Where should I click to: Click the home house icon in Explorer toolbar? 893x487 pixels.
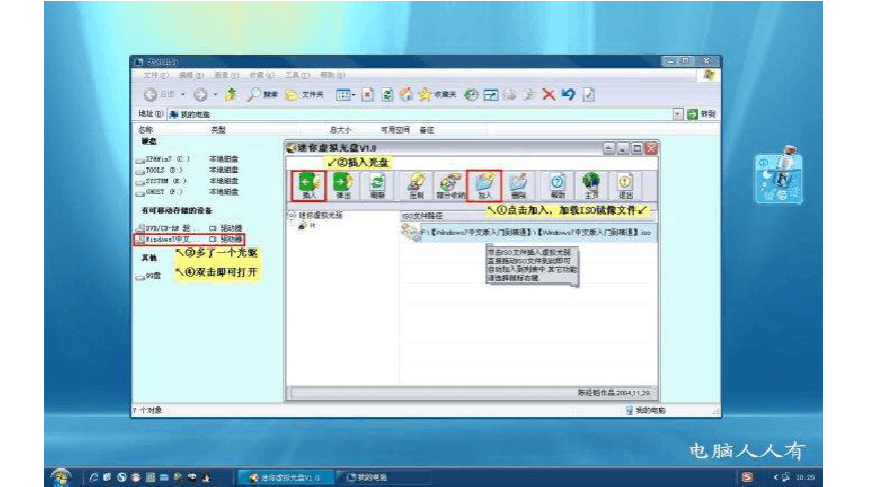point(406,95)
